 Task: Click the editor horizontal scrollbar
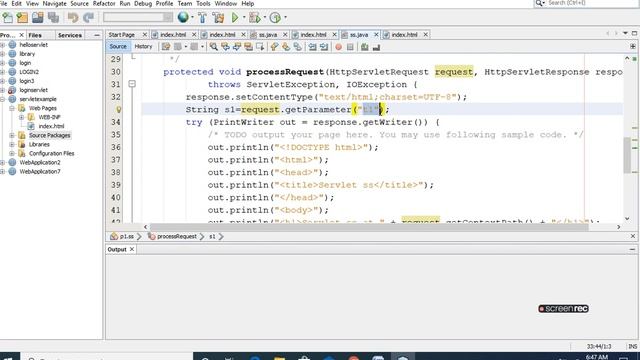[369, 227]
